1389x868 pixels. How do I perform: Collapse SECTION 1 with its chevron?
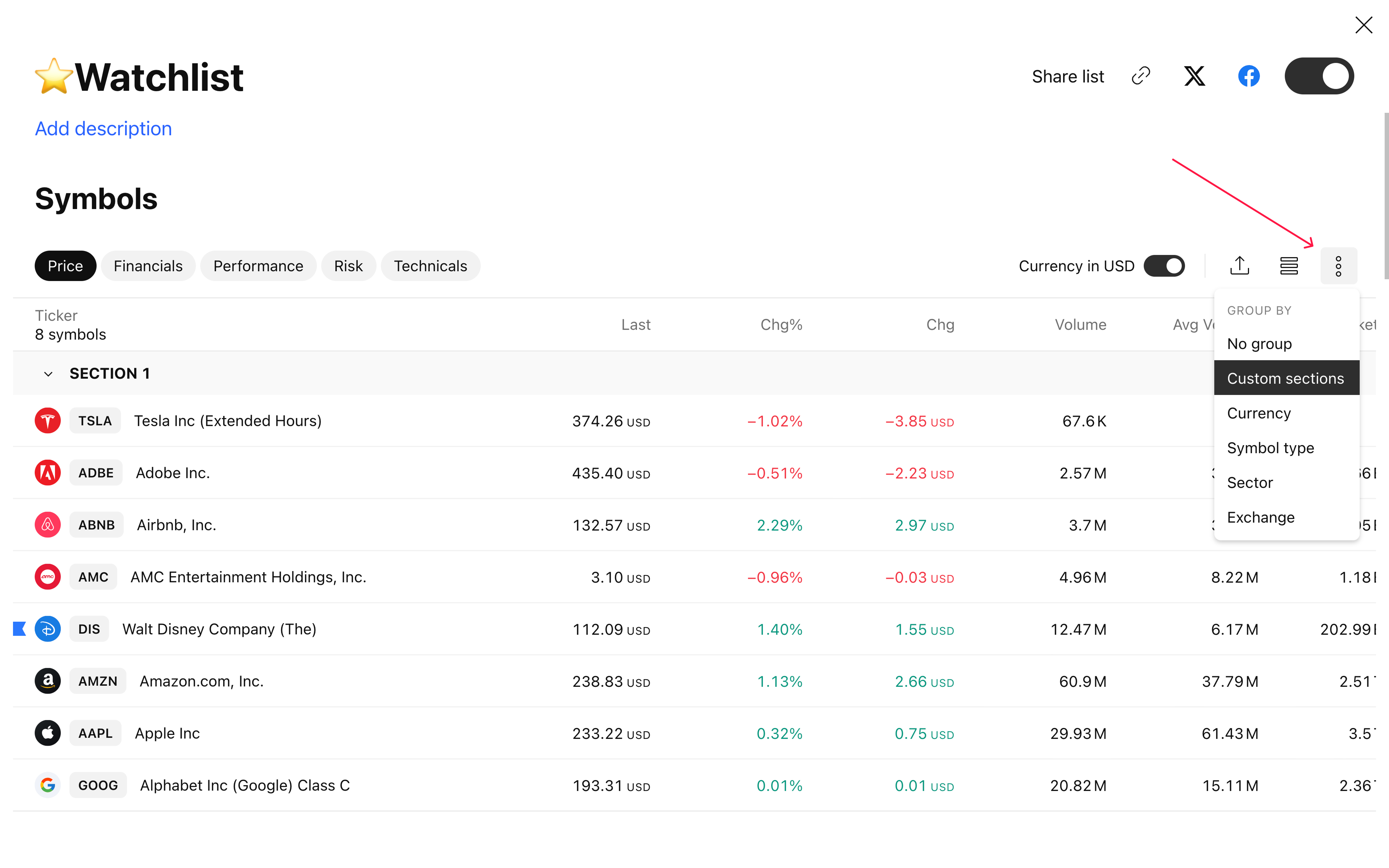(48, 374)
